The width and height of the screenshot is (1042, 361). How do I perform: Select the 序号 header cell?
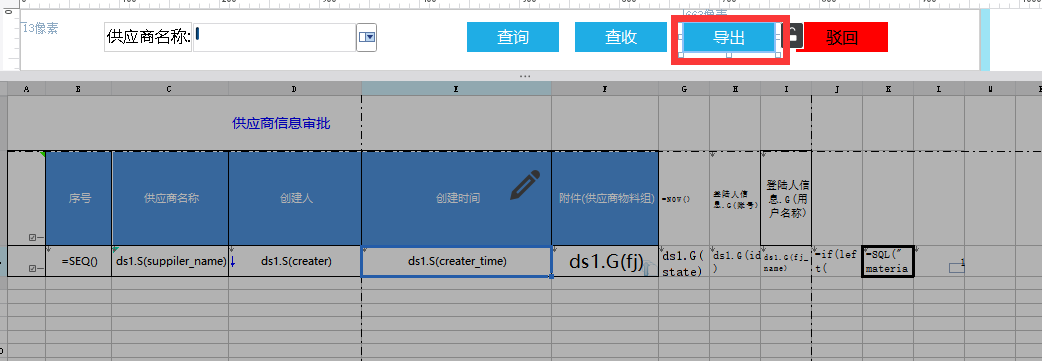pyautogui.click(x=79, y=198)
